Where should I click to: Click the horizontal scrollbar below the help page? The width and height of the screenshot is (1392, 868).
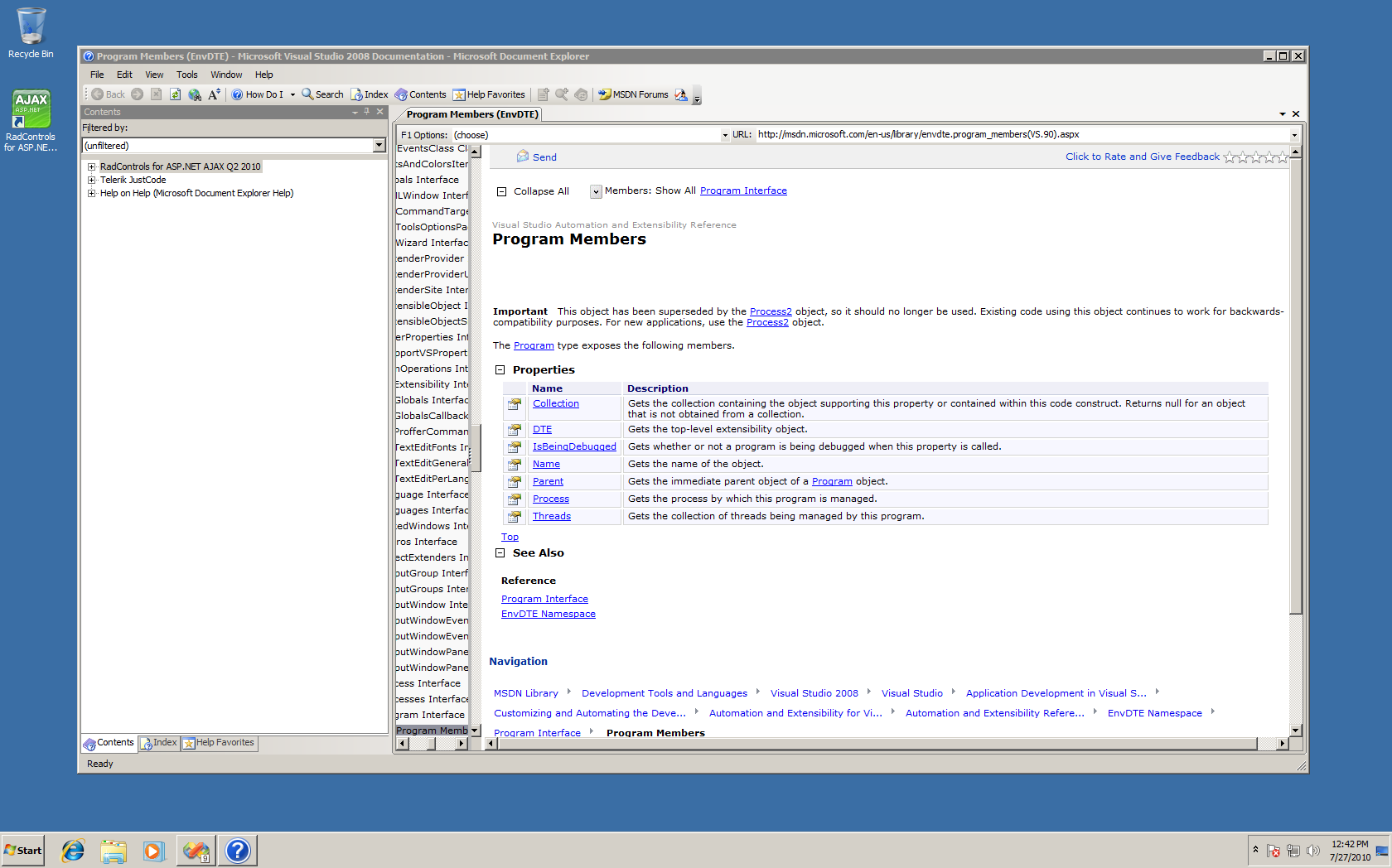(x=888, y=744)
